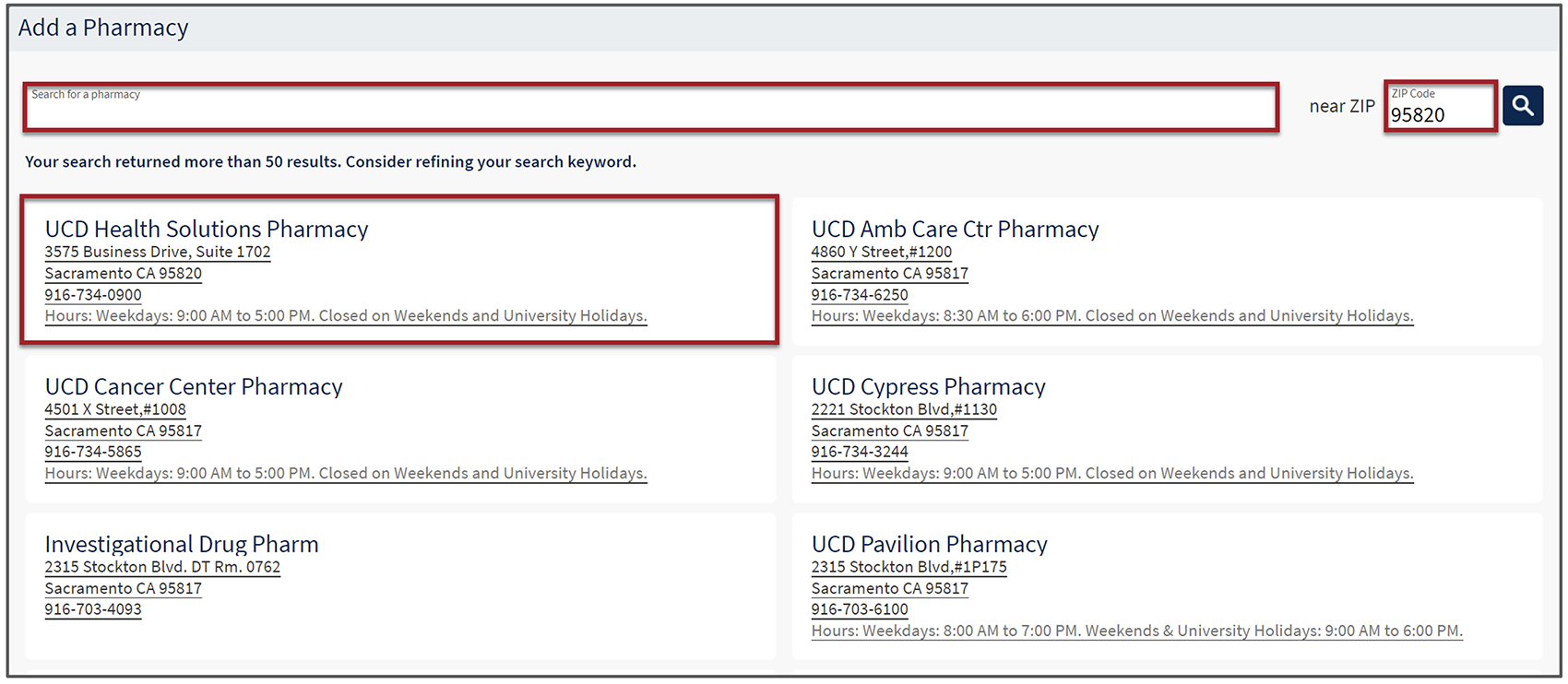Click address 3575 Business Drive, Suite 1702

coord(158,253)
